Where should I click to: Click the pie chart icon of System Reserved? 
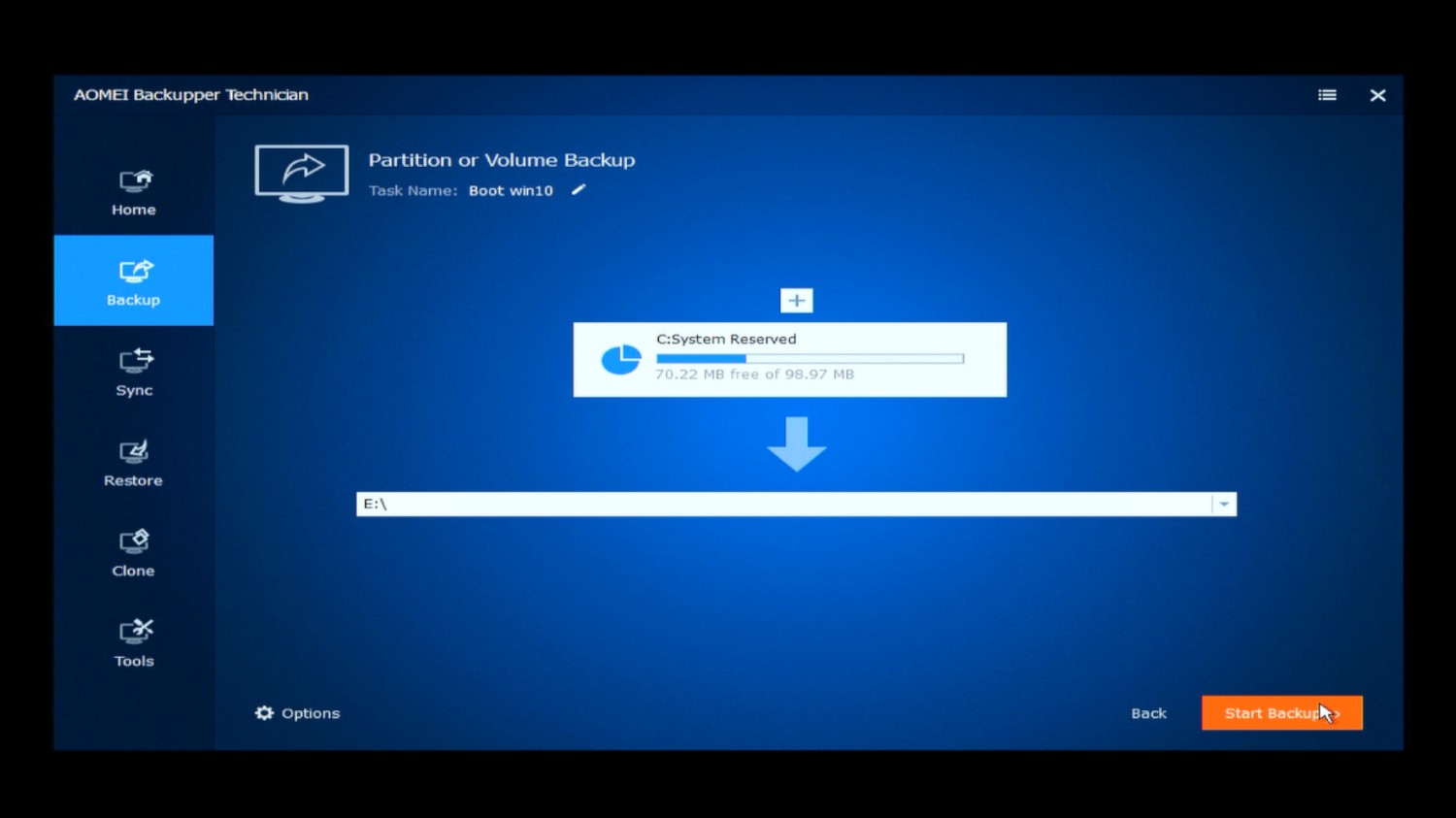pyautogui.click(x=621, y=360)
